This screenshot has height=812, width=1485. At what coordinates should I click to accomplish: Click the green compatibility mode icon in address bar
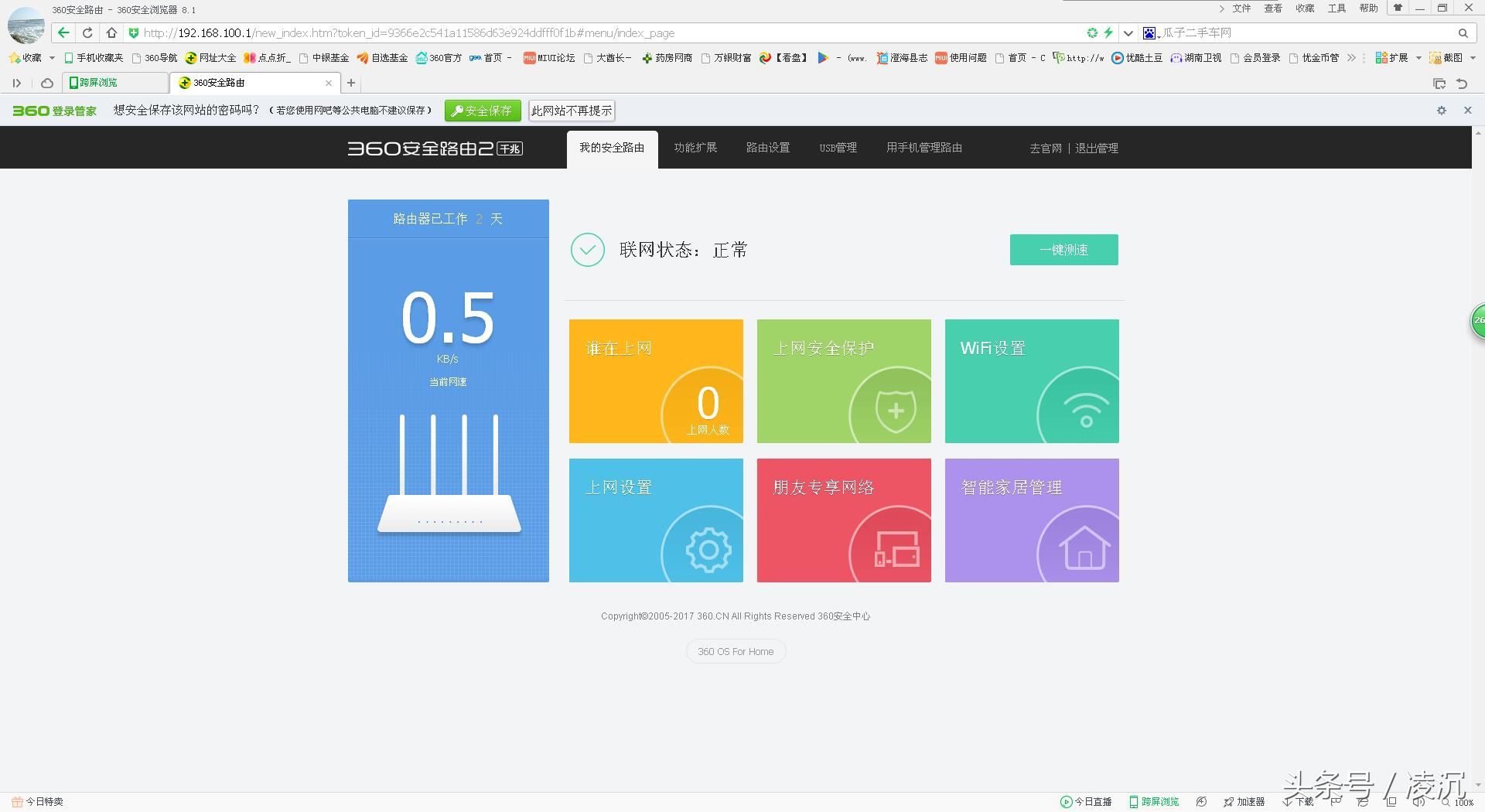1091,32
